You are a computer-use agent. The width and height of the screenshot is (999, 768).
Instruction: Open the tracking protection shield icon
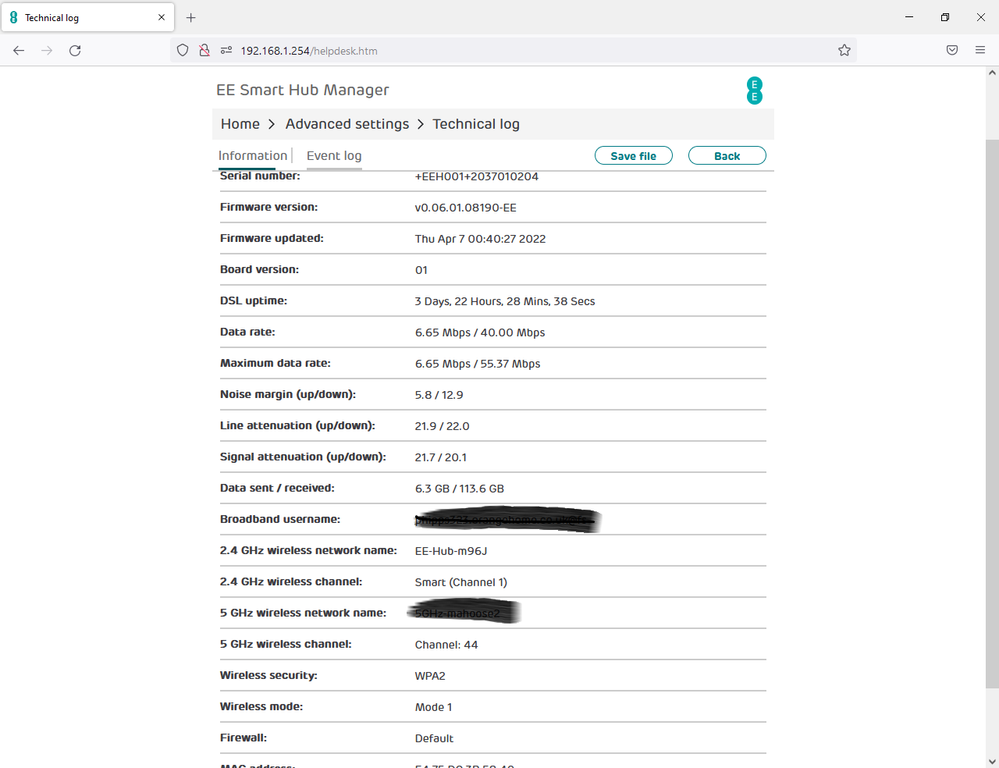[x=183, y=50]
